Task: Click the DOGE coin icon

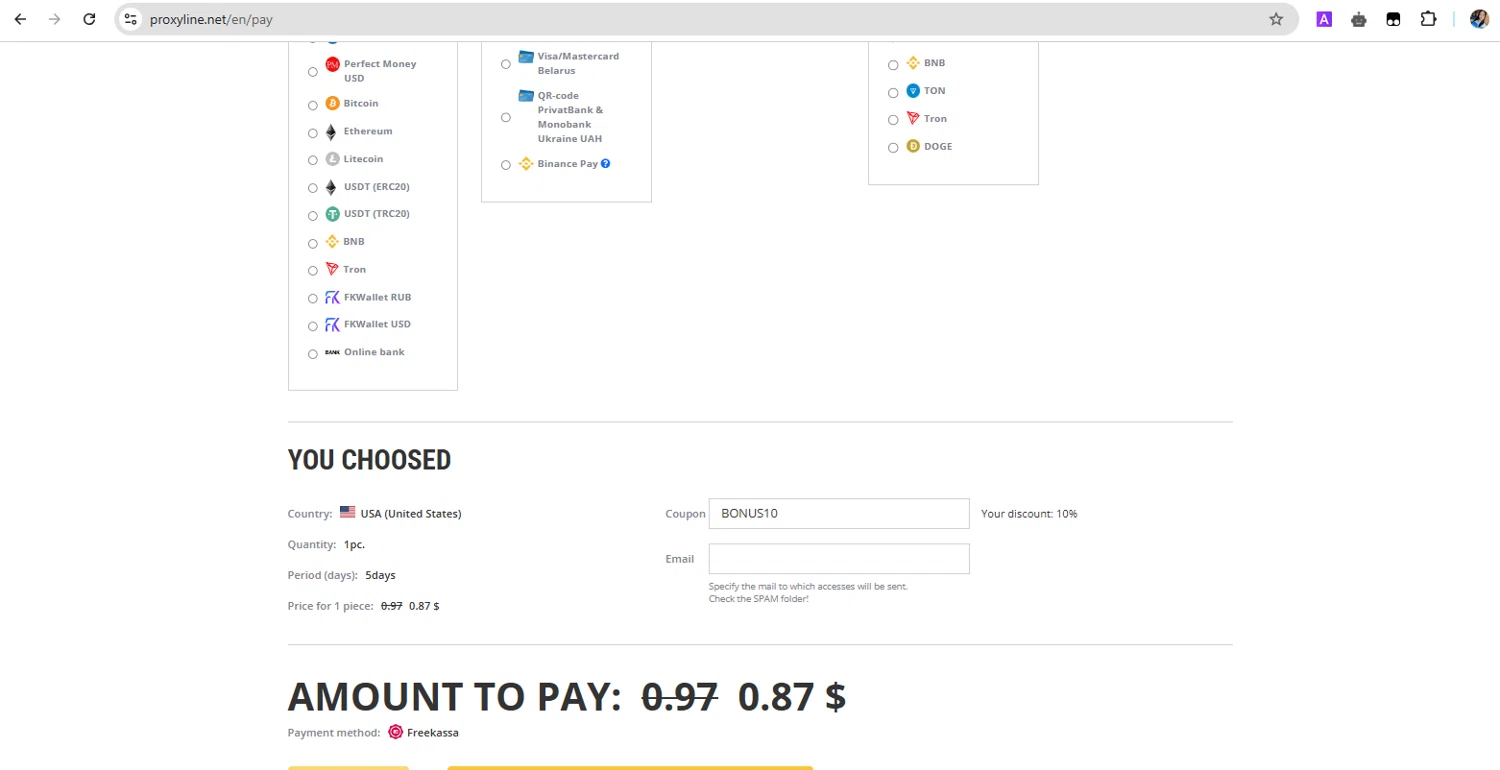Action: click(913, 146)
